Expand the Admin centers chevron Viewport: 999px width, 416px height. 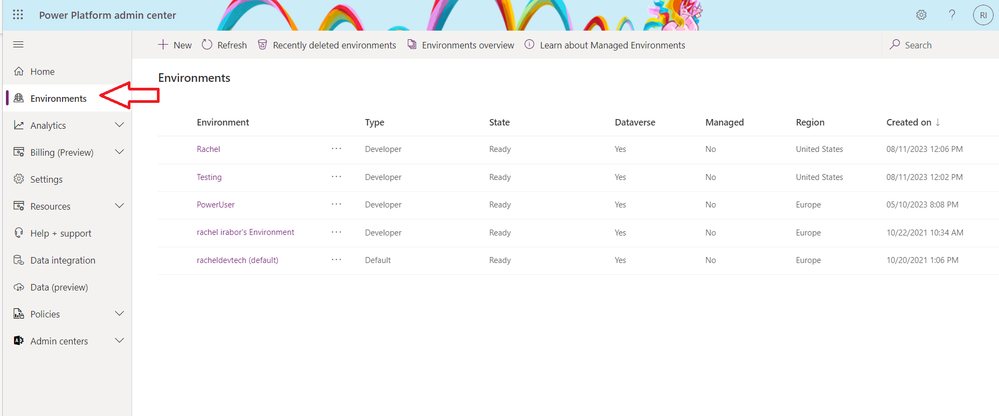[x=119, y=341]
